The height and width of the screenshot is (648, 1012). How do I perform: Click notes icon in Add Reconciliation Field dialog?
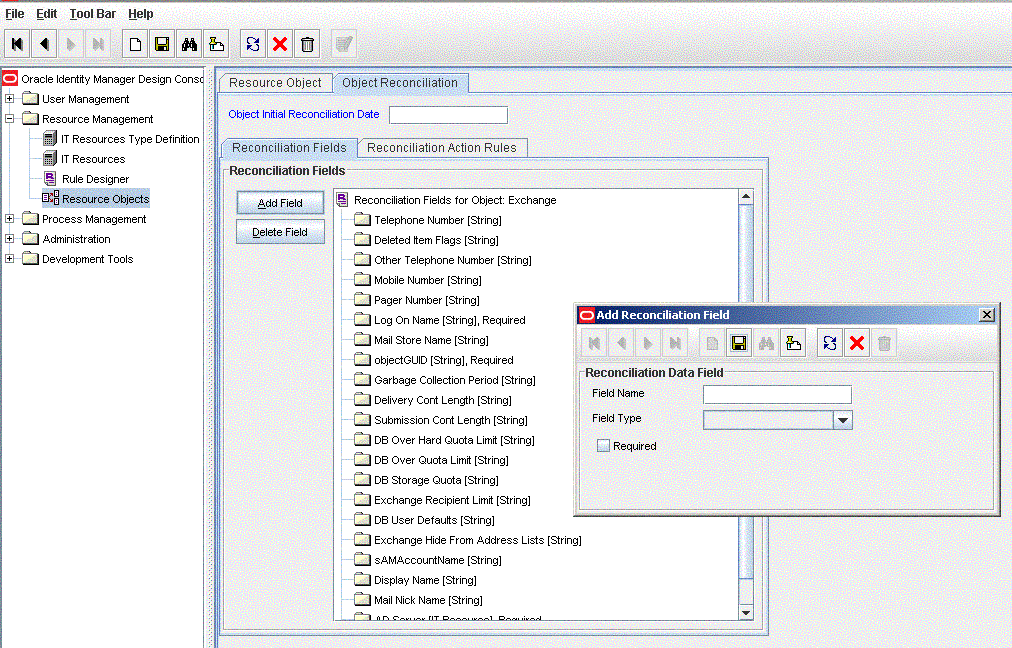[x=793, y=343]
